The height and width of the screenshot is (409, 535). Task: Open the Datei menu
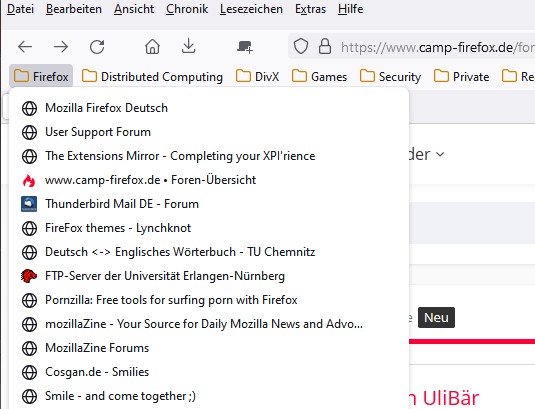pos(20,9)
